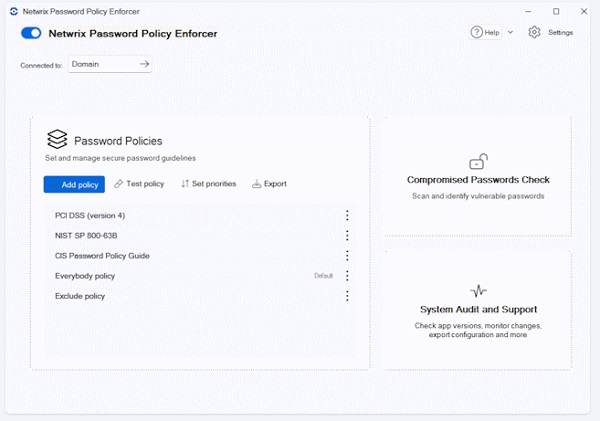Open the Exclude policy three-dot menu
Screen dimensions: 600x421
(347, 296)
